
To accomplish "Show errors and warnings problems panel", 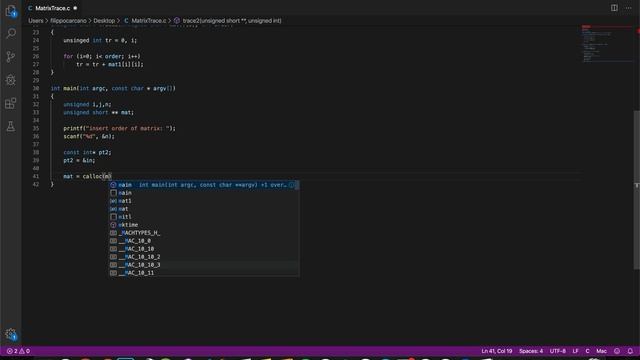I will [x=18, y=351].
